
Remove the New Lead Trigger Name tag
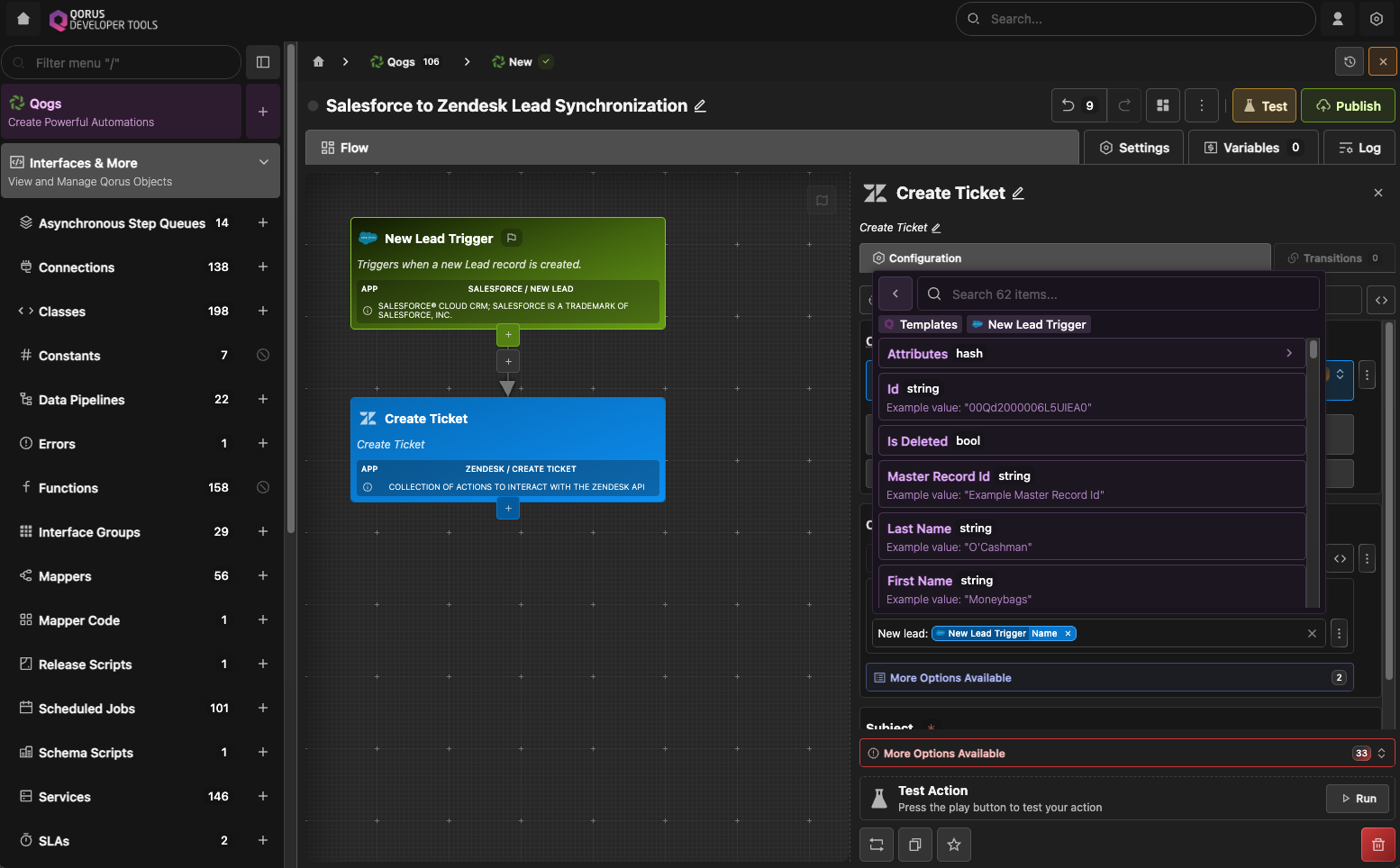coord(1068,634)
